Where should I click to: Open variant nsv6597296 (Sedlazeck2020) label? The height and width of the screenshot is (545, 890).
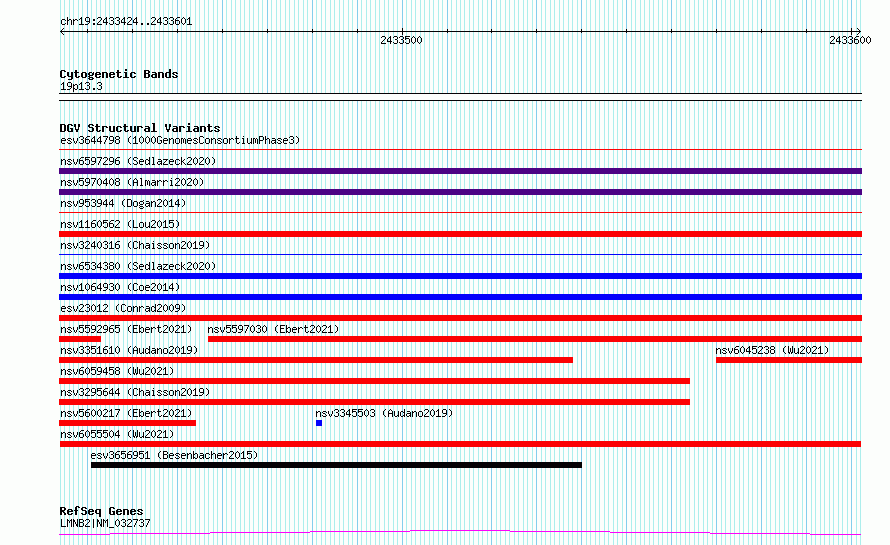pos(138,161)
